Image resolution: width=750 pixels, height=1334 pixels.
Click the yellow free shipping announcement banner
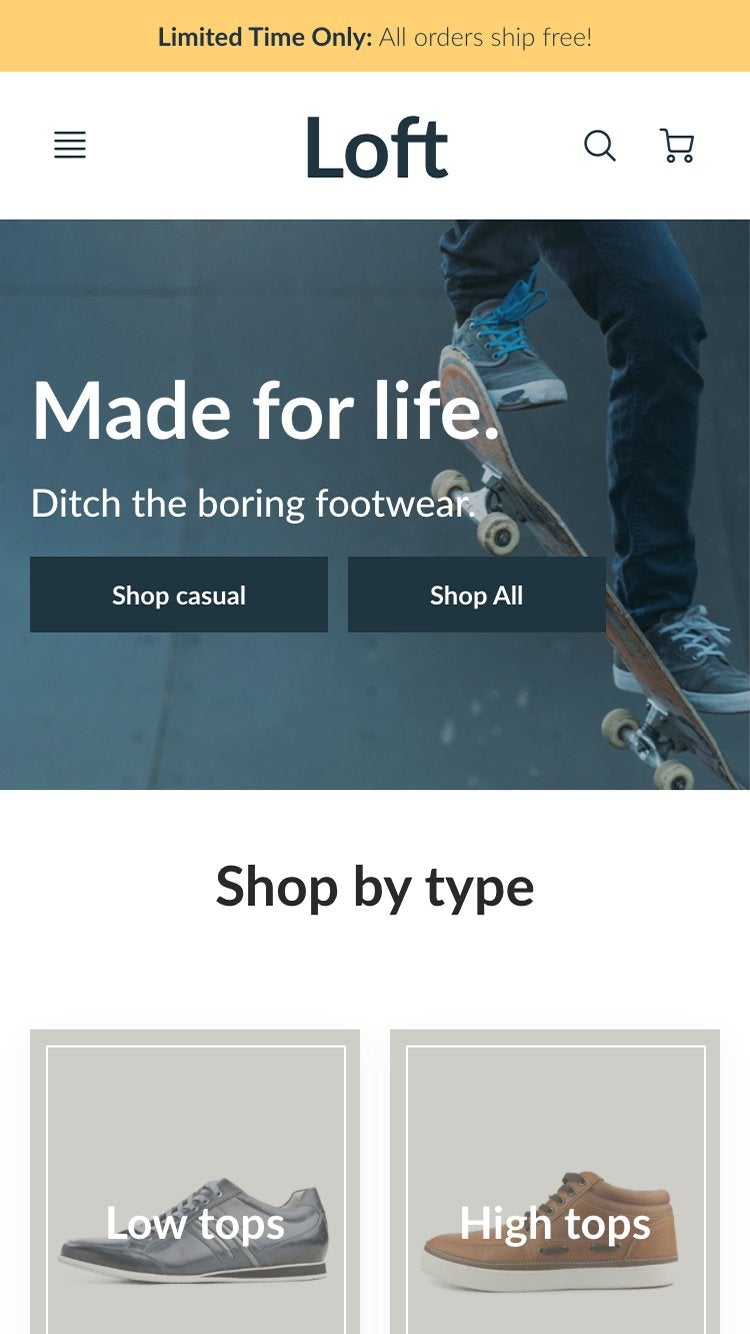375,36
